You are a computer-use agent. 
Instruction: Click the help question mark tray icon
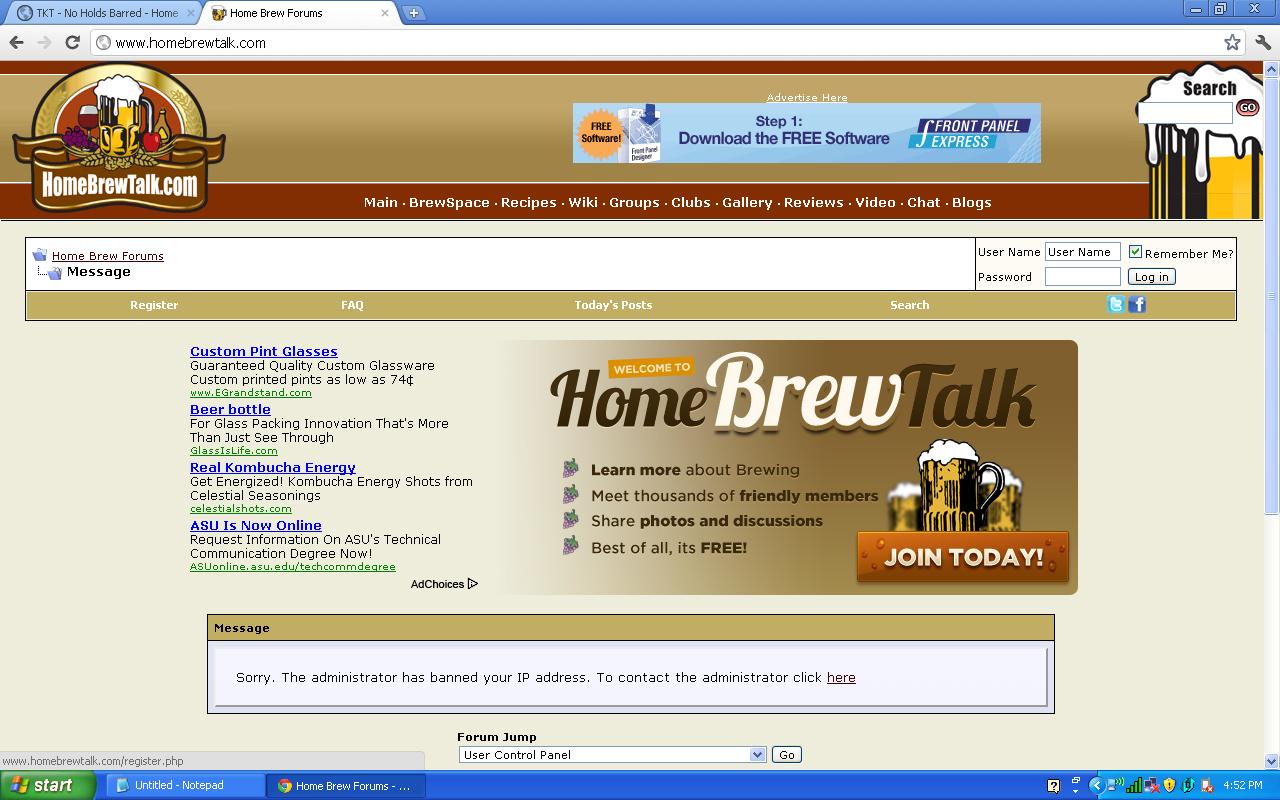(x=1053, y=786)
